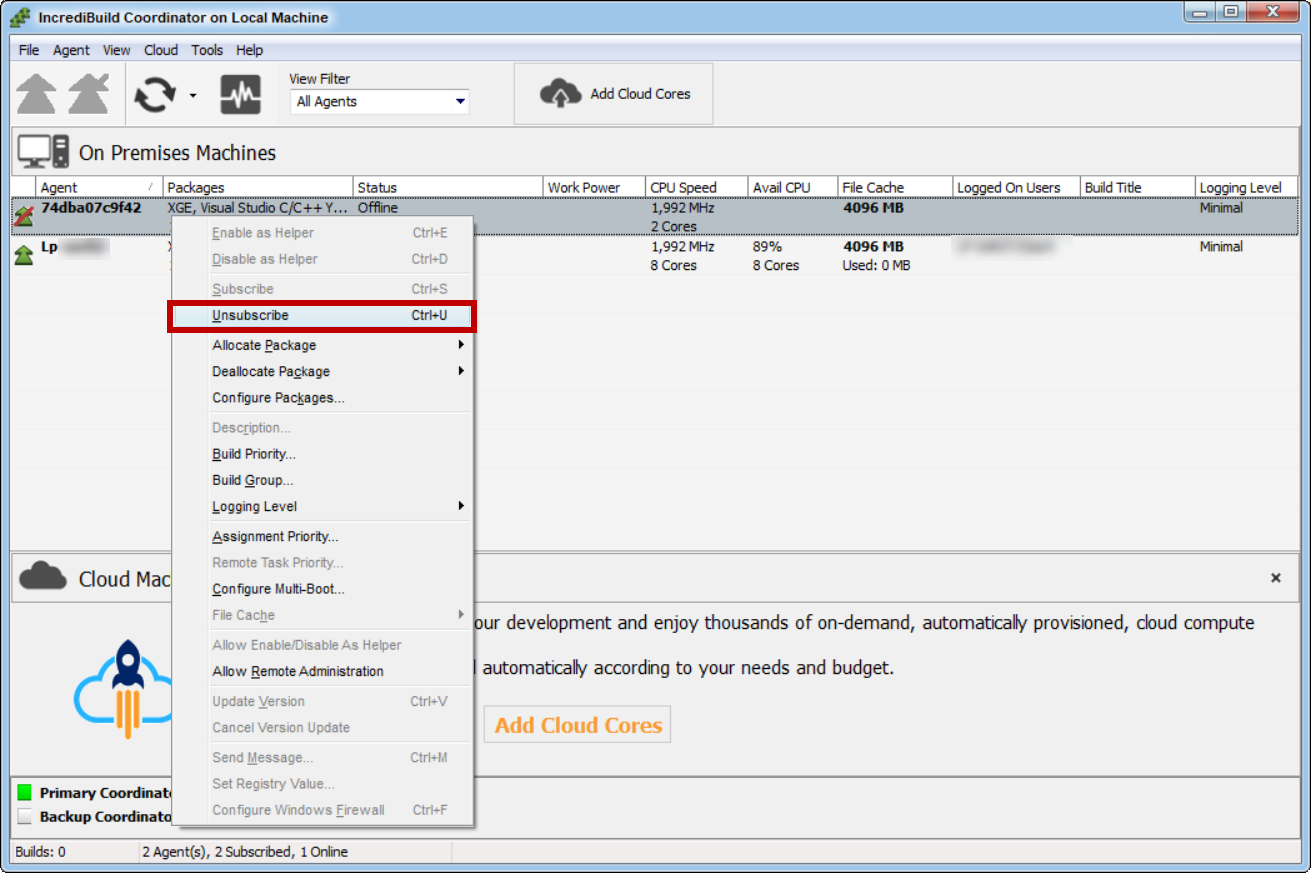Click the agents subscribed status bar text

coord(245,852)
